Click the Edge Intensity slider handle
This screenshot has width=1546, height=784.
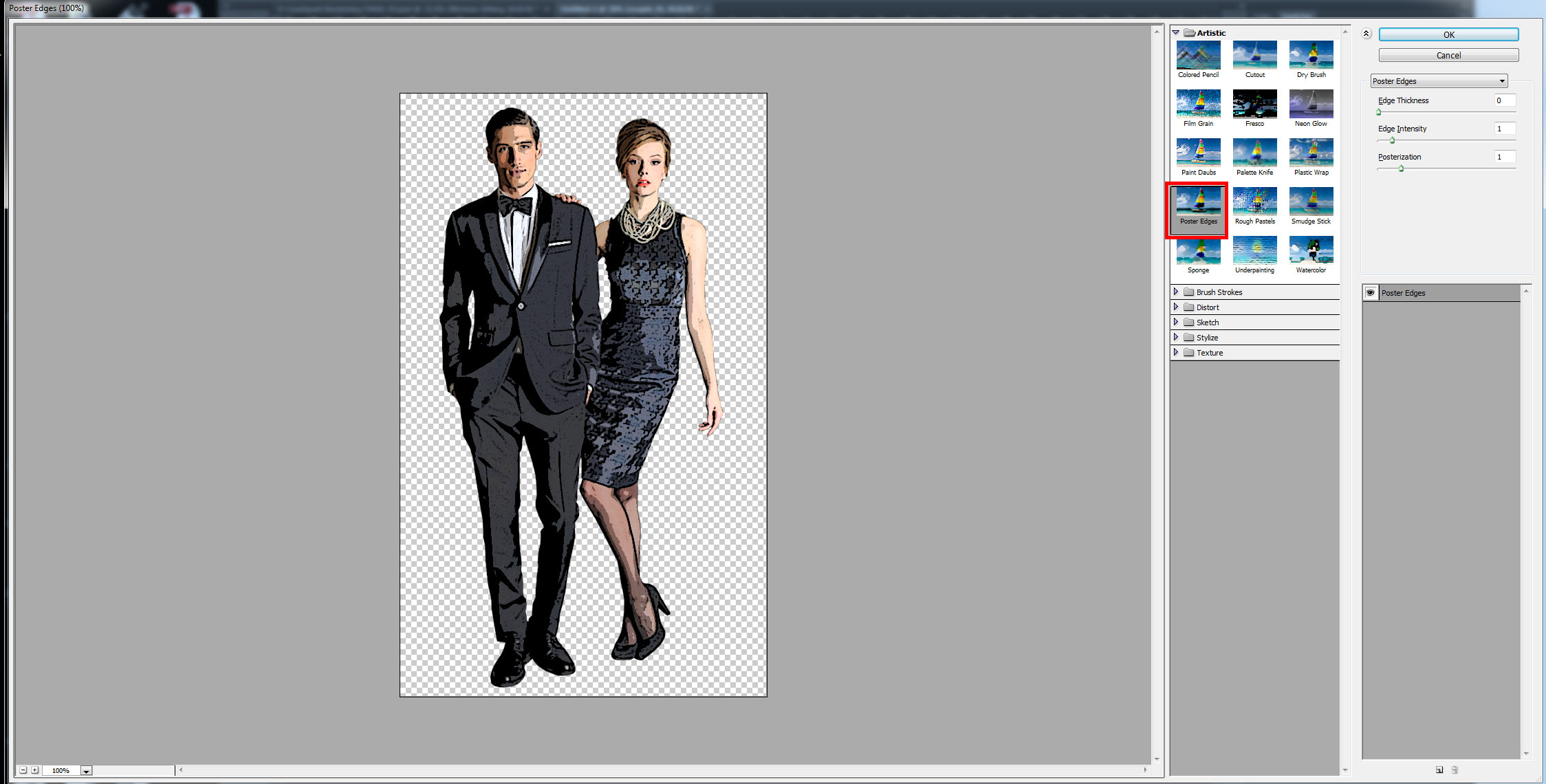click(1393, 140)
